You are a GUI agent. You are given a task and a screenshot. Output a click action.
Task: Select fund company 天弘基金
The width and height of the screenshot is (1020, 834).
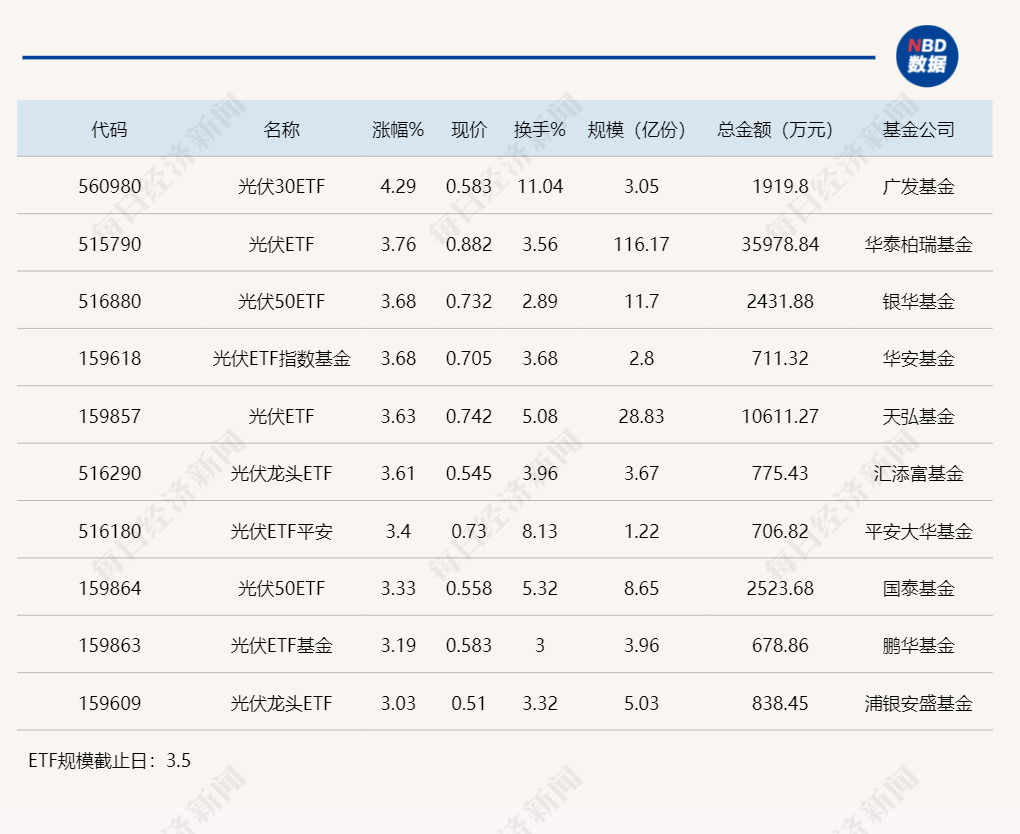(919, 416)
